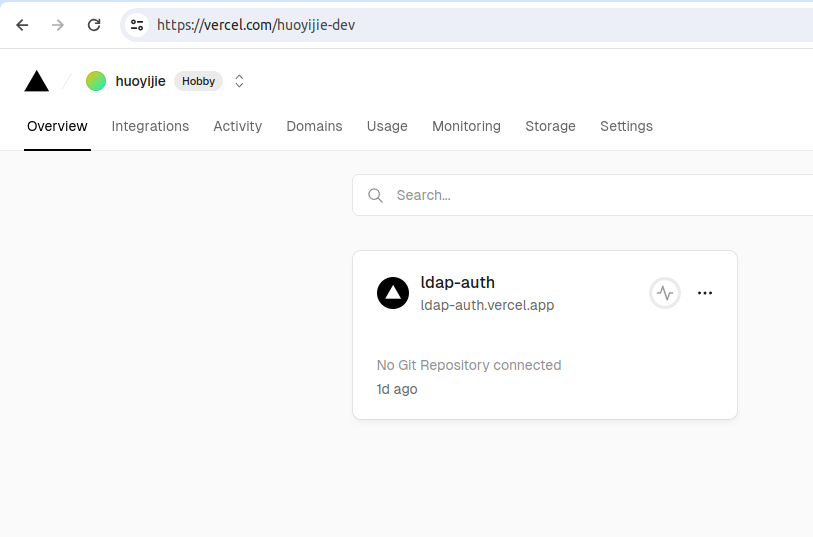Open the ldap-auth.vercel.app link
Screen dimensions: 813x537
pos(487,305)
